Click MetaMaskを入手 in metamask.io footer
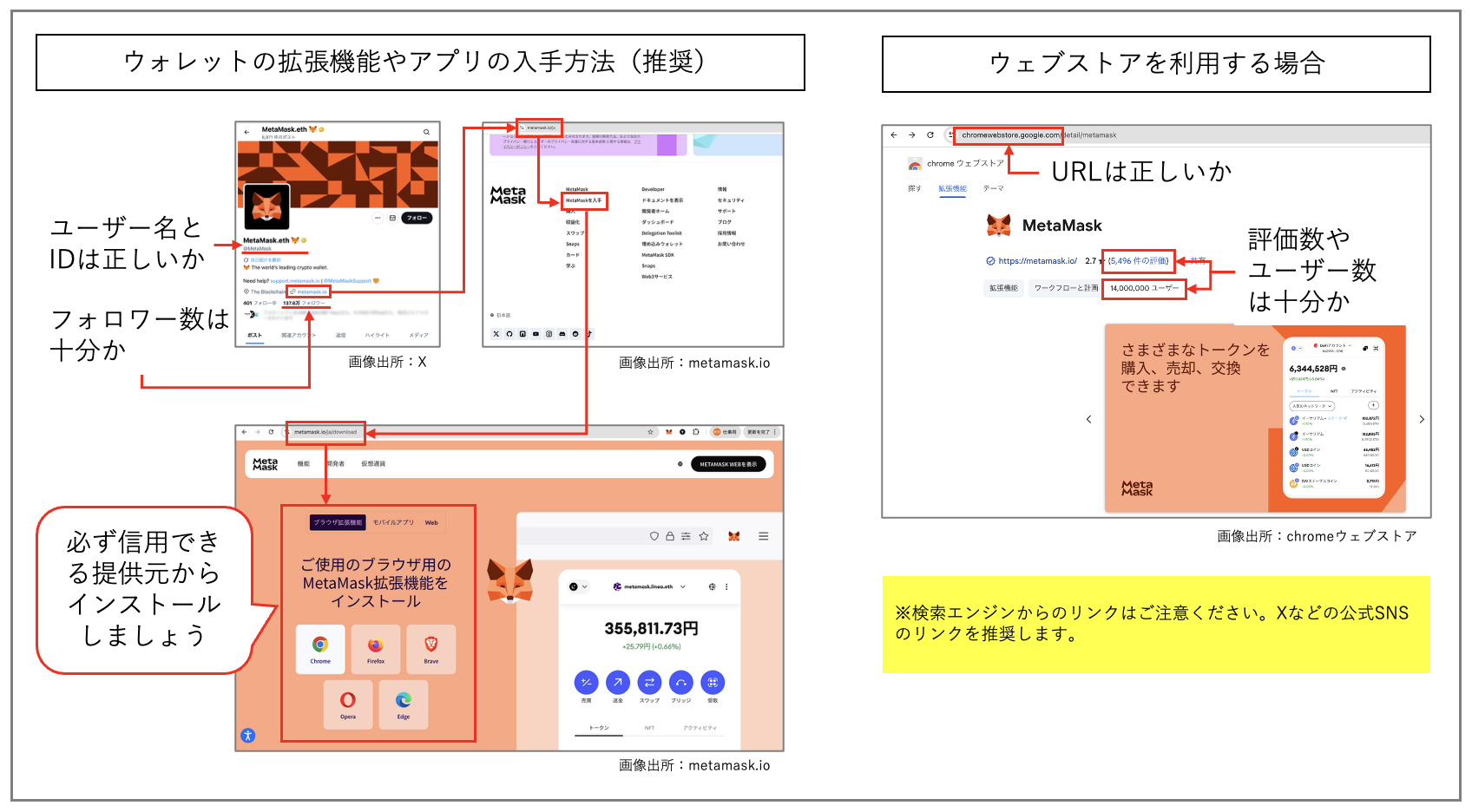Viewport: 1472px width, 812px height. pyautogui.click(x=583, y=200)
